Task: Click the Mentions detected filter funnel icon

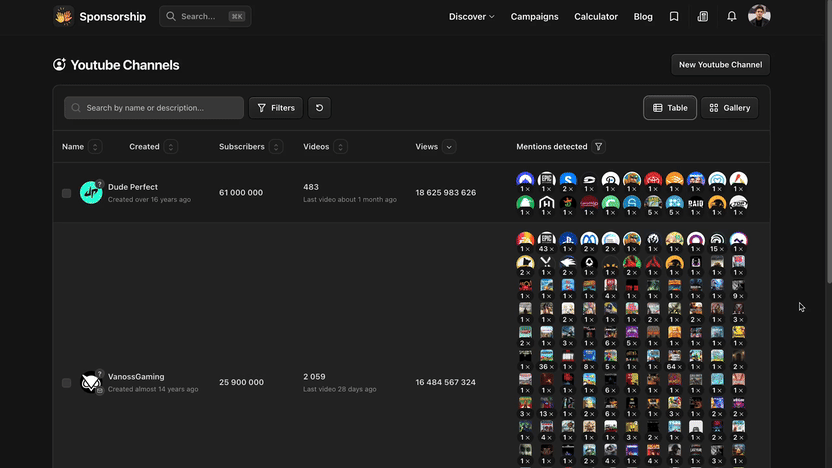Action: (x=599, y=146)
